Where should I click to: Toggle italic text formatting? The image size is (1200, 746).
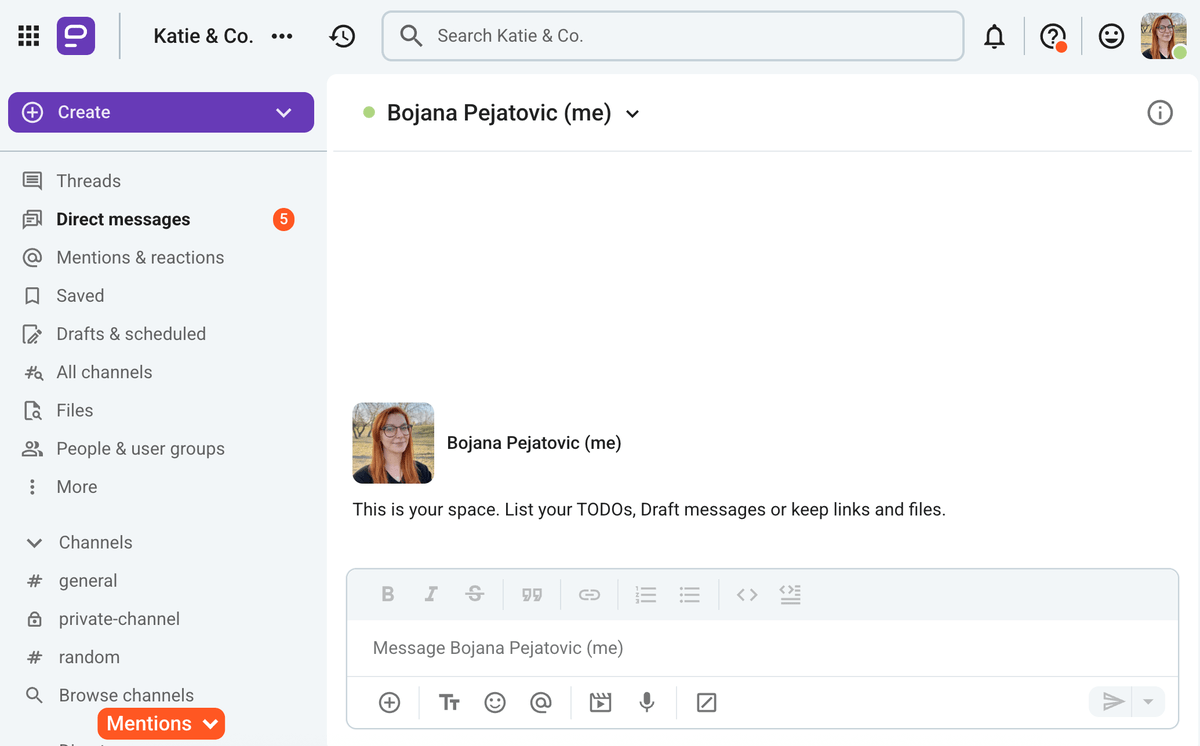(431, 595)
